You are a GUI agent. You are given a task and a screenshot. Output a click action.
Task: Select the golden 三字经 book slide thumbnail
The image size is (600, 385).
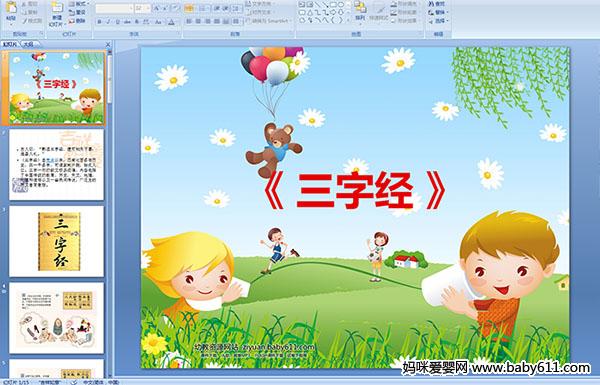[57, 241]
